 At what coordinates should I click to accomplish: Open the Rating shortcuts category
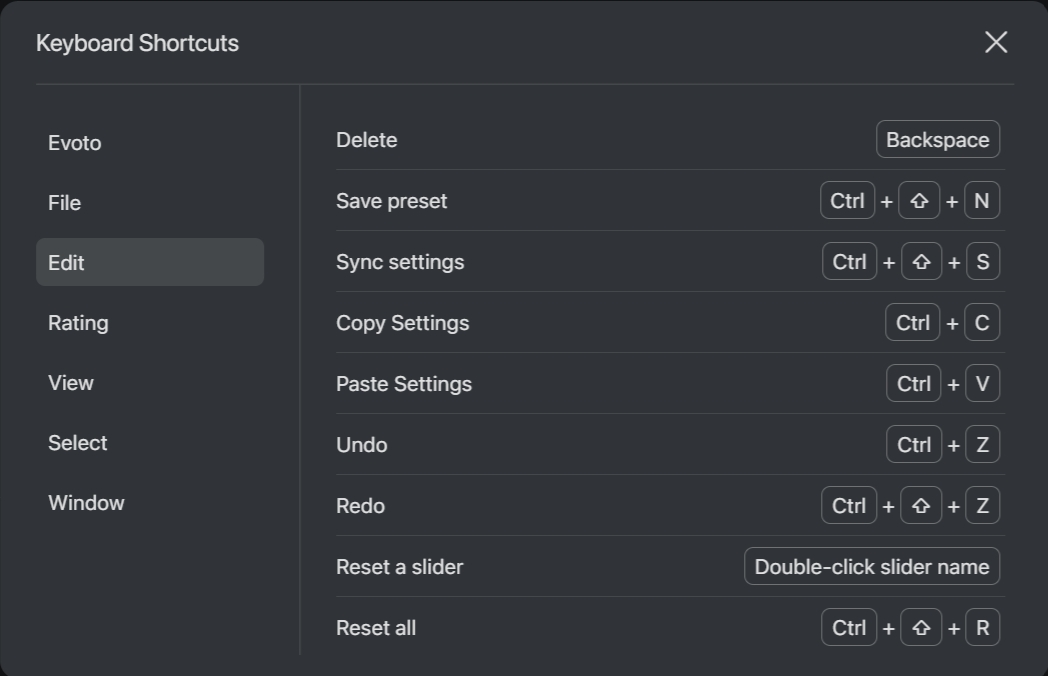(x=78, y=323)
